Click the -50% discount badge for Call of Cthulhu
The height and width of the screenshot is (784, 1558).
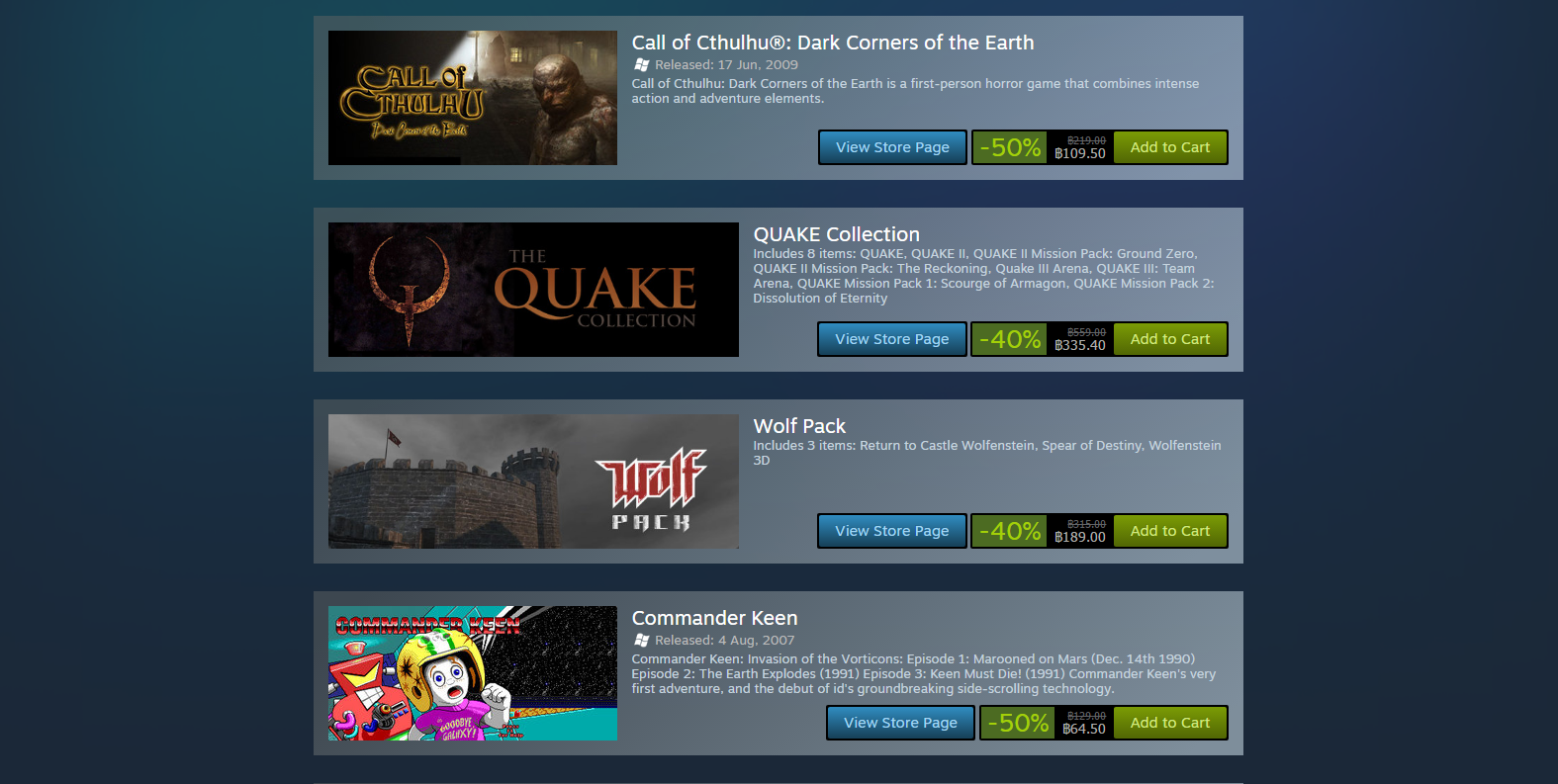[1010, 147]
